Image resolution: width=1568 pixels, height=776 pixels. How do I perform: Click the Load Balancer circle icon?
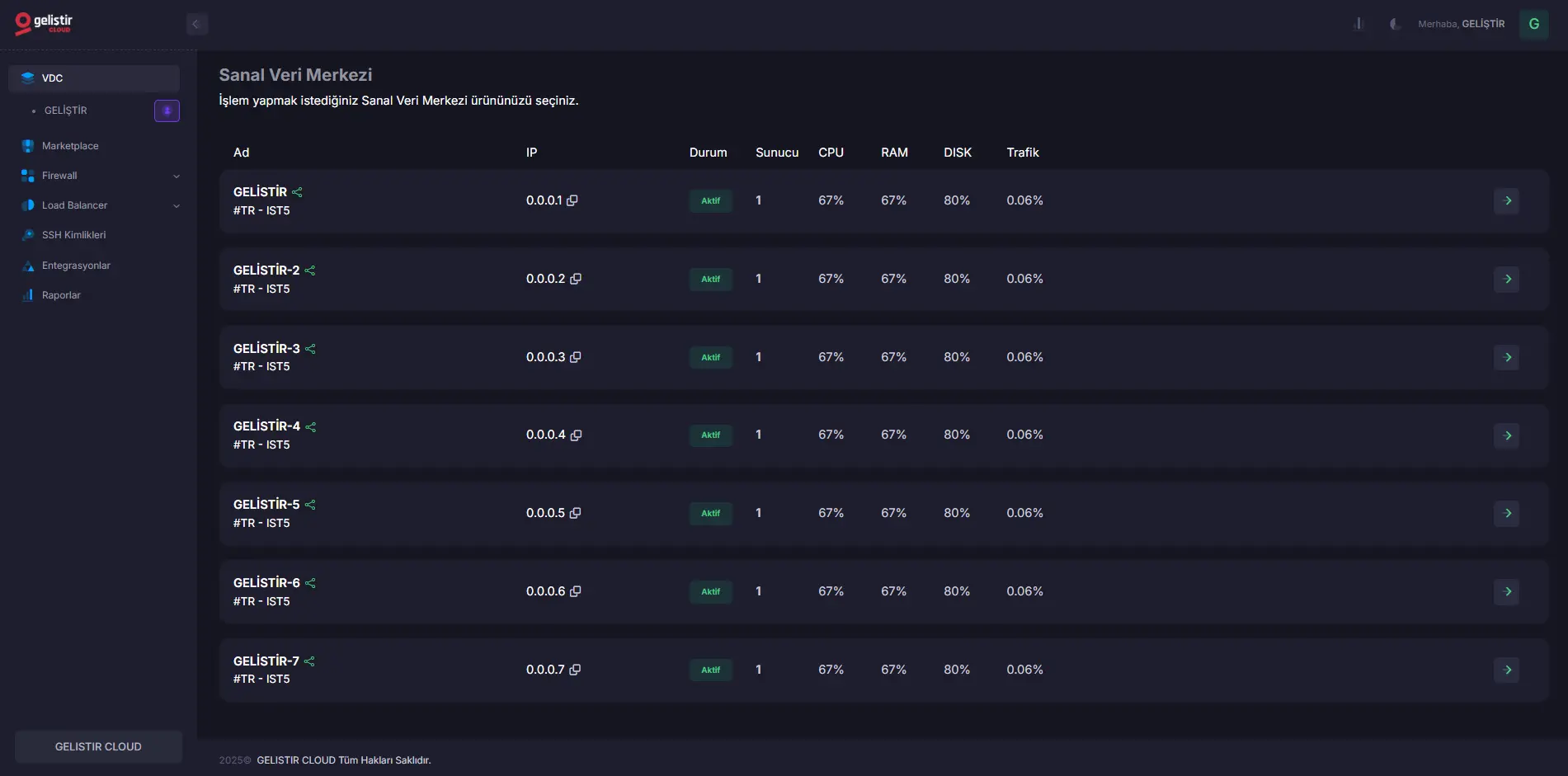[x=27, y=205]
